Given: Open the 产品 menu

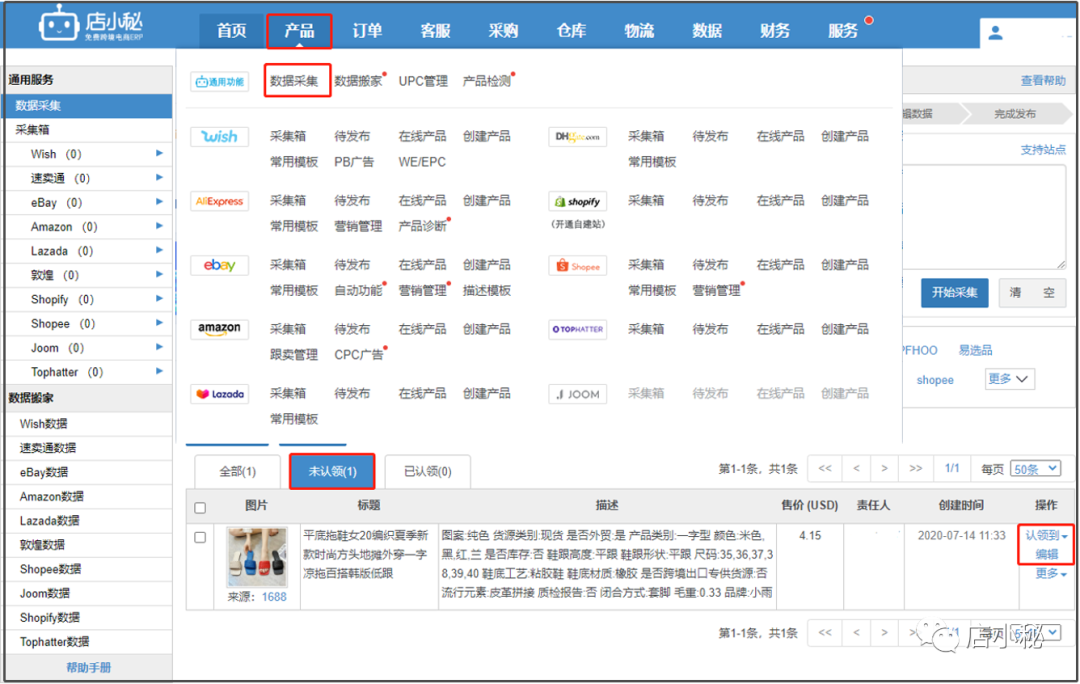Looking at the screenshot, I should [x=298, y=31].
